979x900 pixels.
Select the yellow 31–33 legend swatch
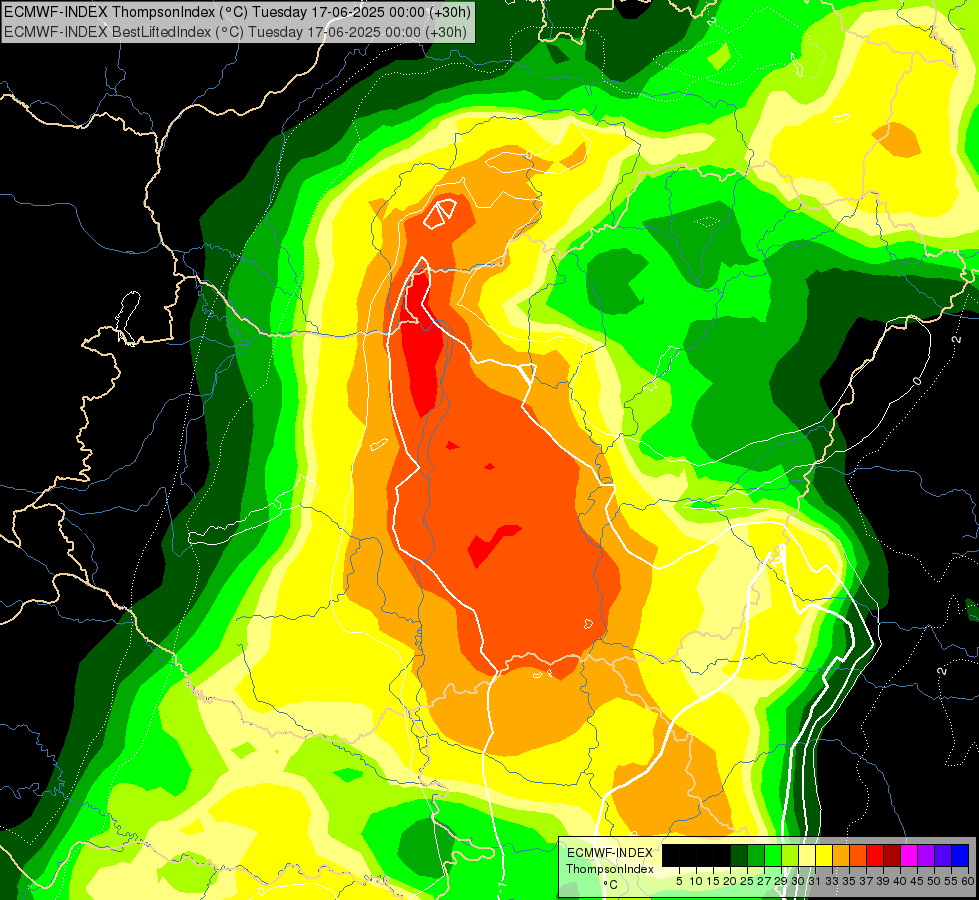tap(824, 855)
